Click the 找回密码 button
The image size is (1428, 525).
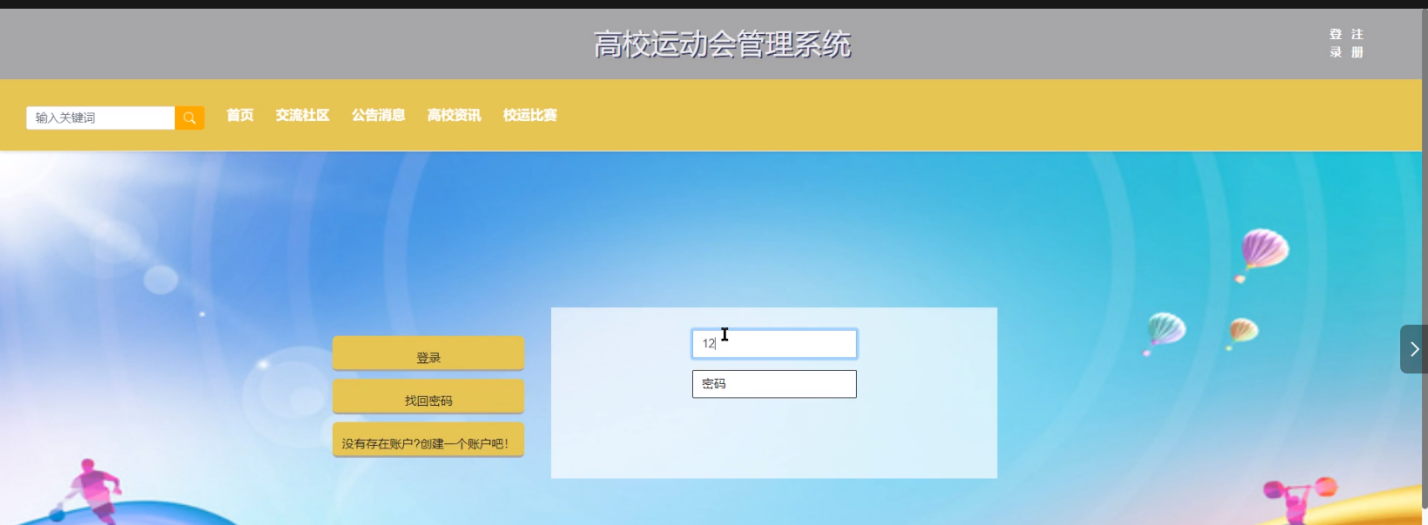coord(428,396)
